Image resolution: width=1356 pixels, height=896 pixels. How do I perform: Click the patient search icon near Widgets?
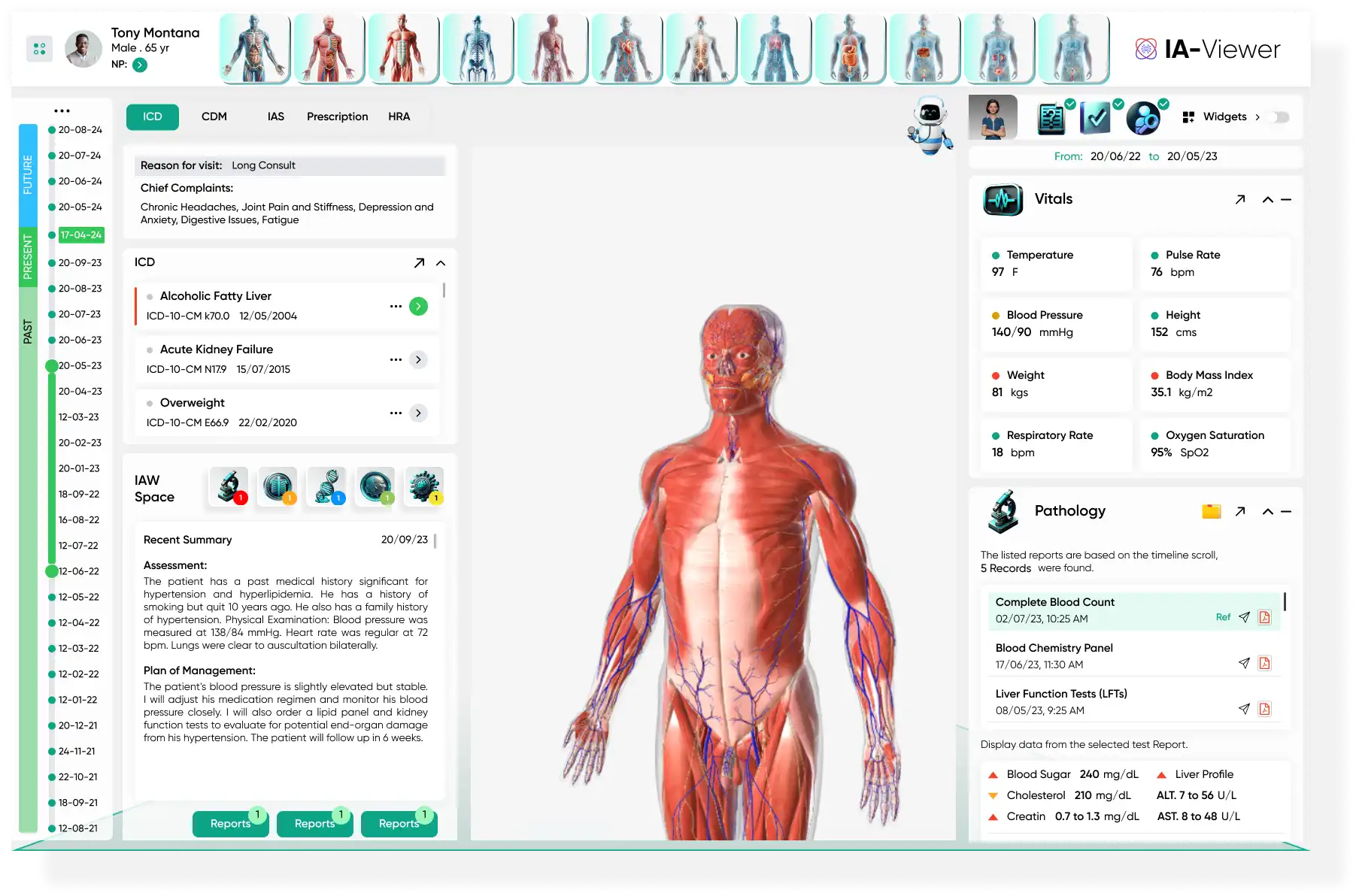[1144, 117]
